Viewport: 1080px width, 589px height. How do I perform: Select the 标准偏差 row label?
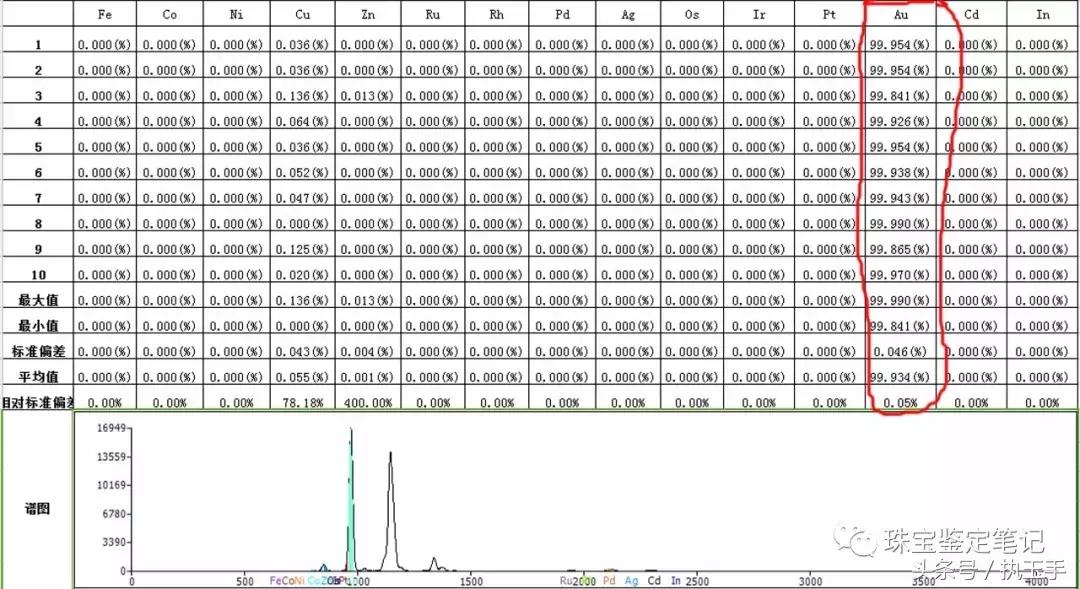coord(38,351)
